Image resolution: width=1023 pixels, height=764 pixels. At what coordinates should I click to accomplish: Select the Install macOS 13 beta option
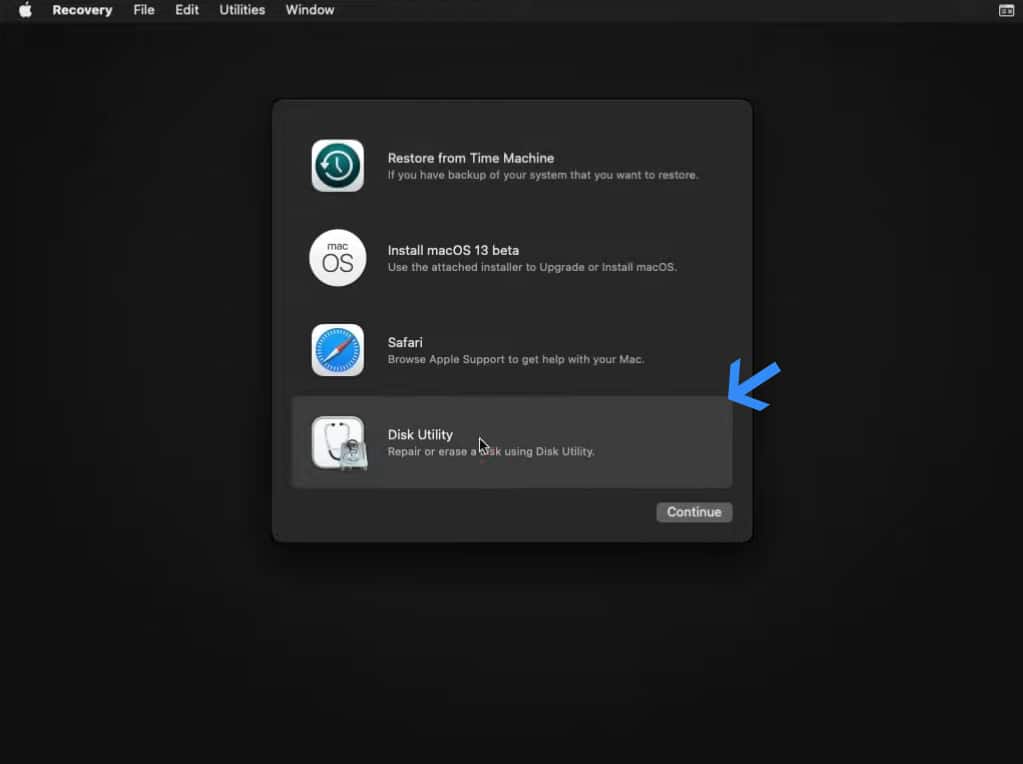[x=511, y=257]
